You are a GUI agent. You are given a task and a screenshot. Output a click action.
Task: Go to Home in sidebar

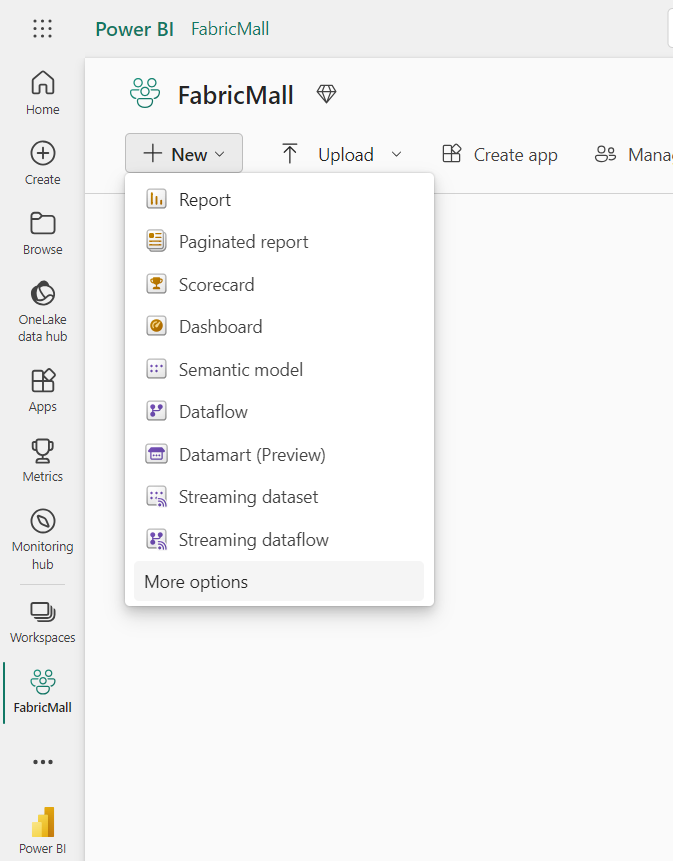(x=42, y=93)
